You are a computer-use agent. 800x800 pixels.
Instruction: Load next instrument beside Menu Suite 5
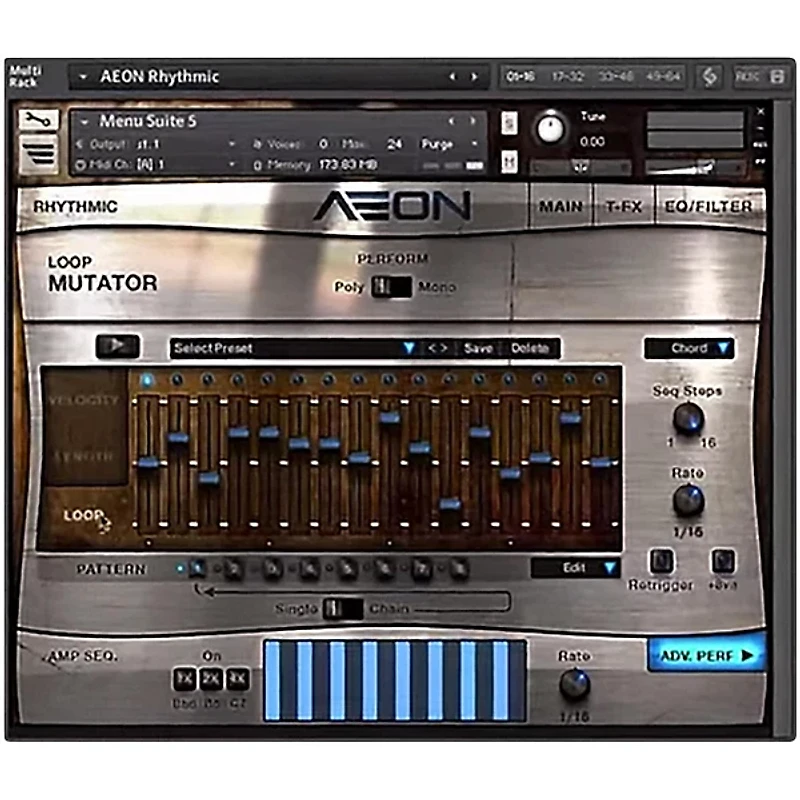[x=473, y=121]
